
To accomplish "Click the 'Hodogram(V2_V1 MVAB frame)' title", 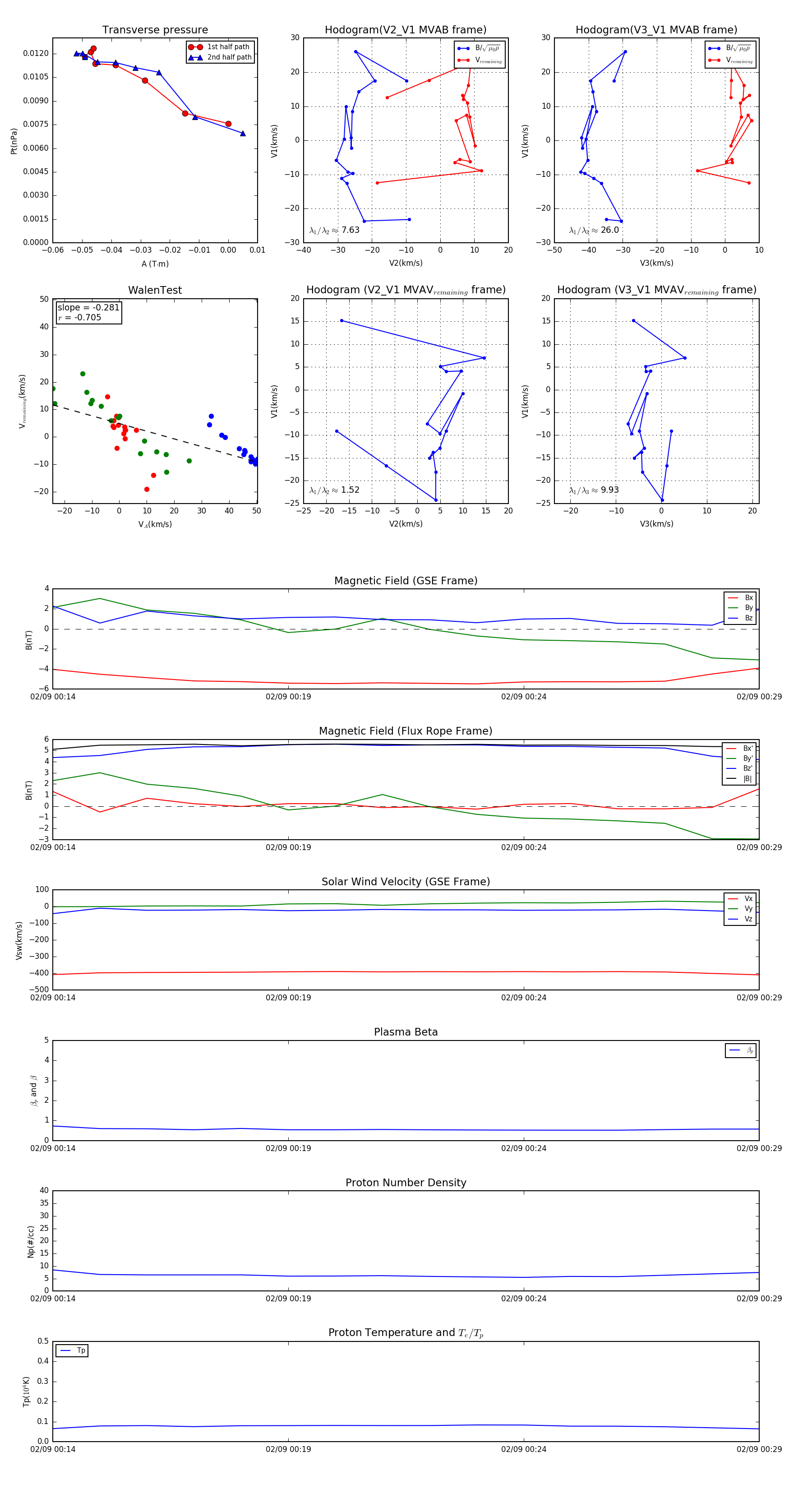I will (406, 30).
